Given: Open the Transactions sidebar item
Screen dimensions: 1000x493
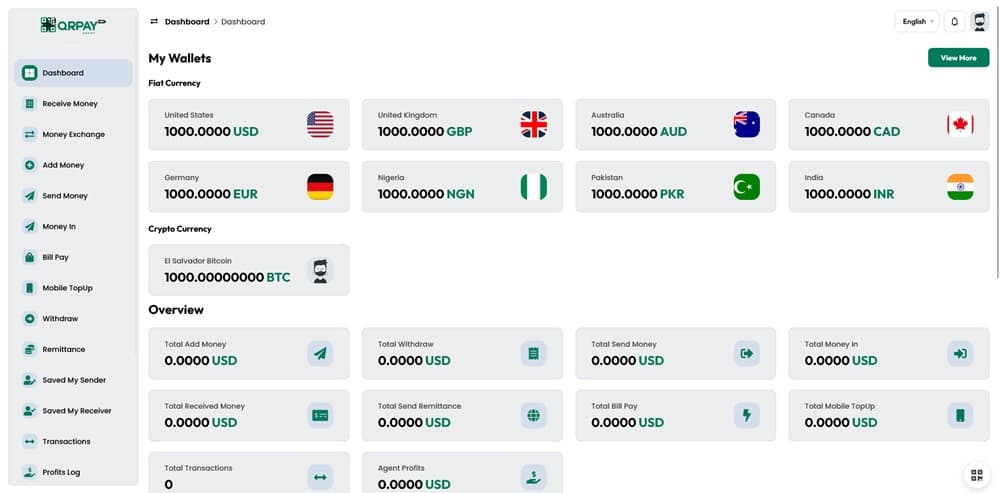Looking at the screenshot, I should pos(66,441).
